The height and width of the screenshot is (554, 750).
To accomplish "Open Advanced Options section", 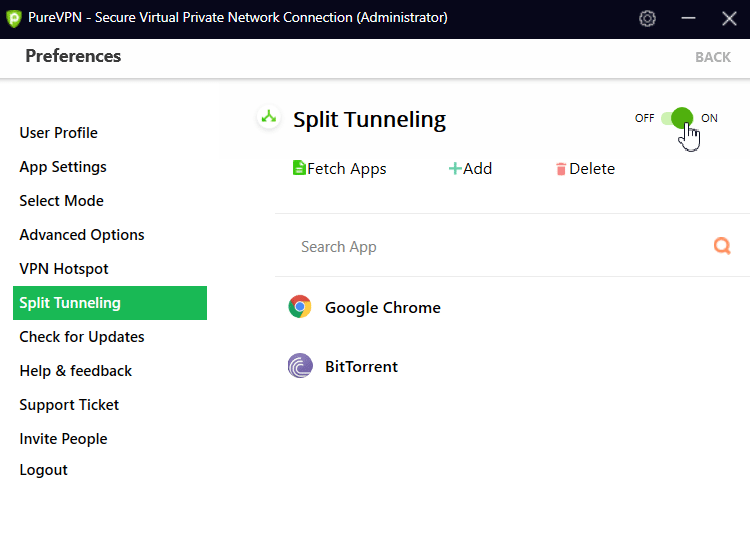I will coord(82,235).
